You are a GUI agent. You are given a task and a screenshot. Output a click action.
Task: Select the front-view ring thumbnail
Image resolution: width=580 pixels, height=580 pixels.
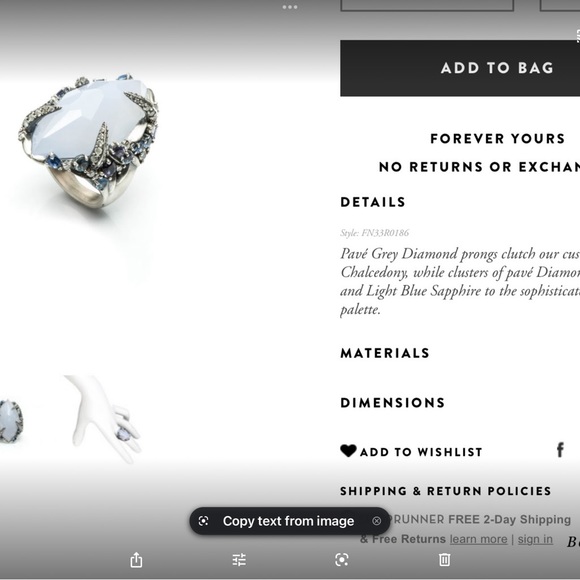pyautogui.click(x=11, y=421)
